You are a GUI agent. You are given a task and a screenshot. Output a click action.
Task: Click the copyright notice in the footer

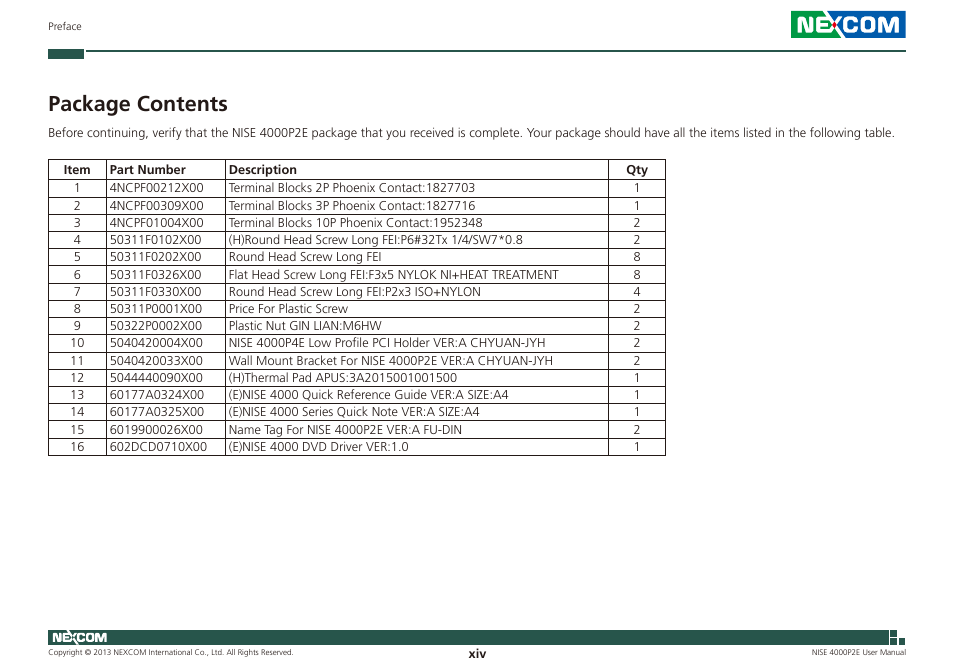[x=170, y=652]
